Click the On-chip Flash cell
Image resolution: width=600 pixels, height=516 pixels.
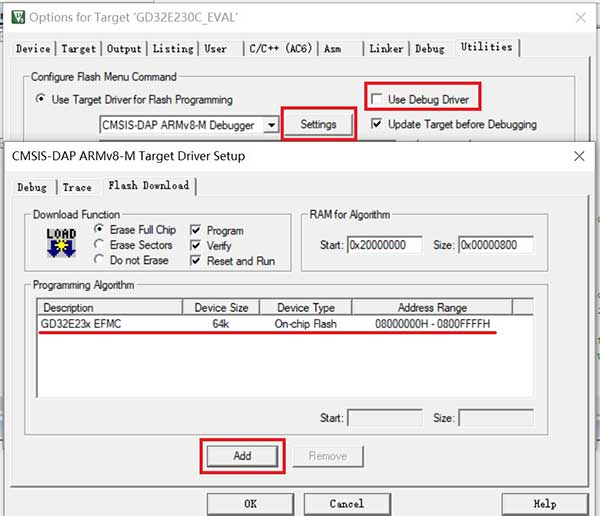(x=306, y=324)
